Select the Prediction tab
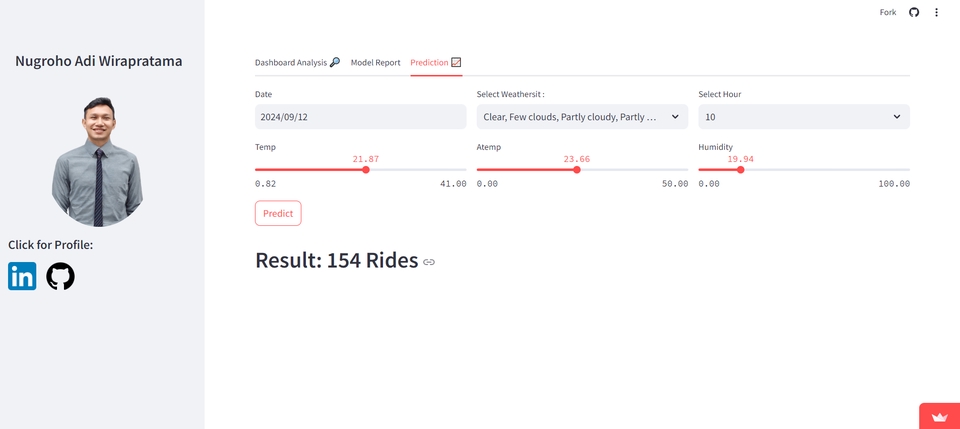Screen dimensions: 960x429 [x=435, y=62]
